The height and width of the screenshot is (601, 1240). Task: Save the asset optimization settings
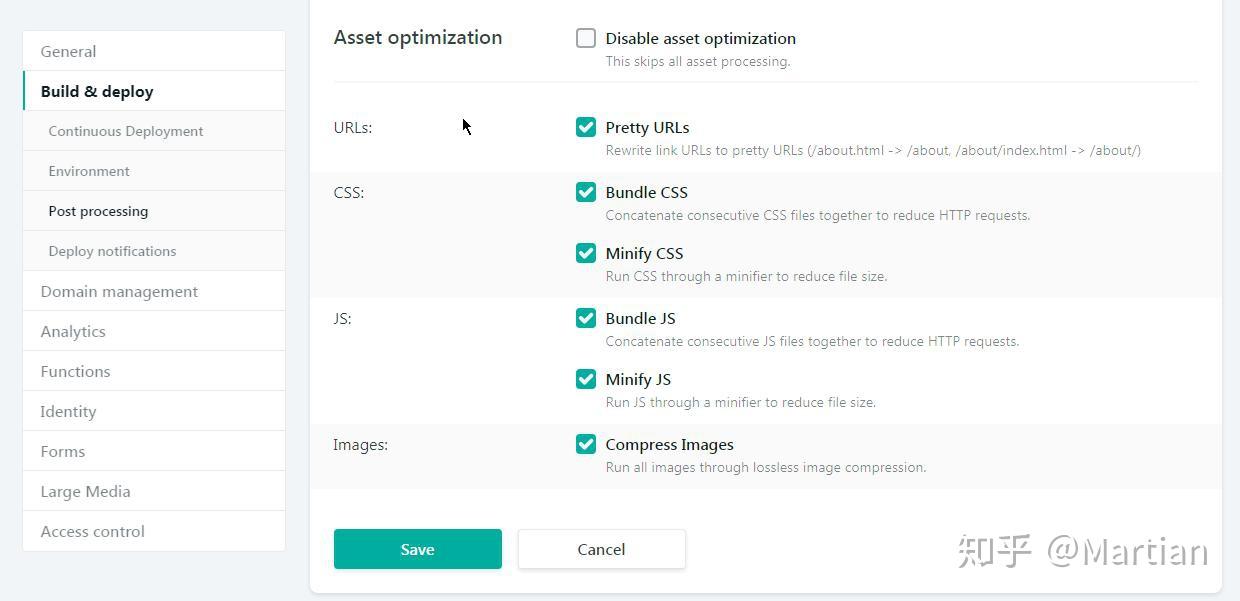coord(417,549)
